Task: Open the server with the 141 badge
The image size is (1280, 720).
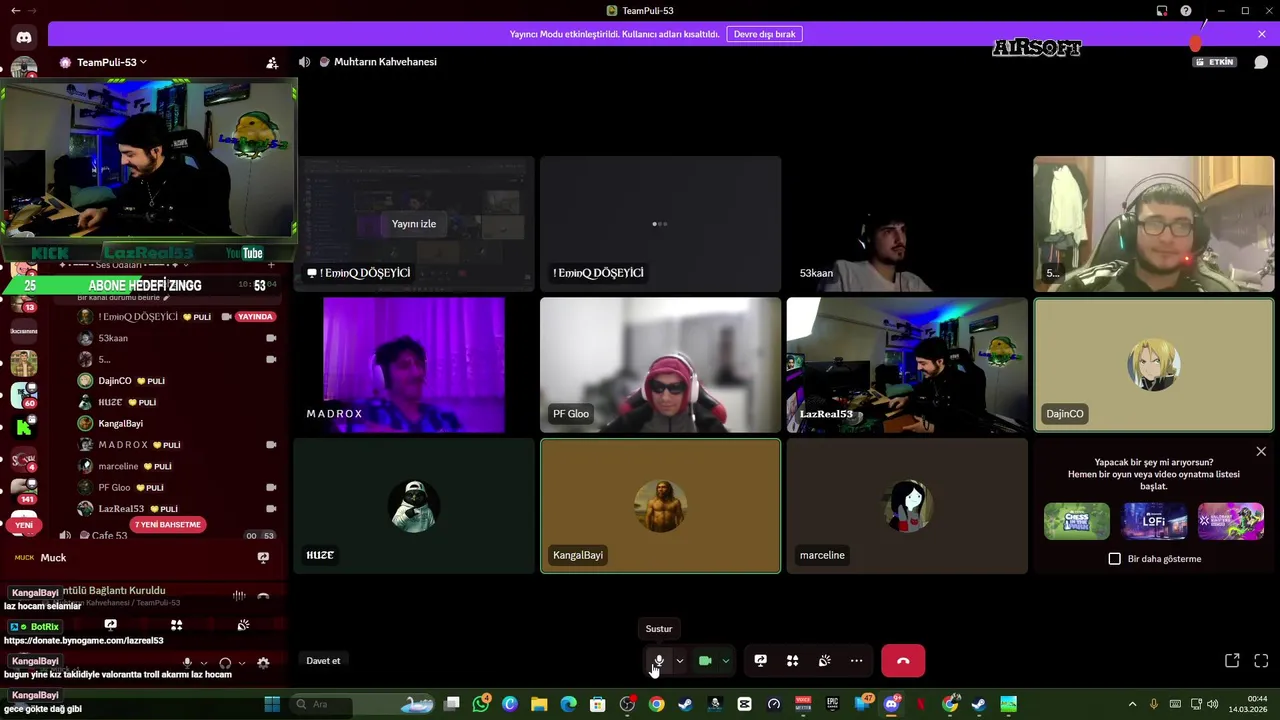Action: point(24,490)
